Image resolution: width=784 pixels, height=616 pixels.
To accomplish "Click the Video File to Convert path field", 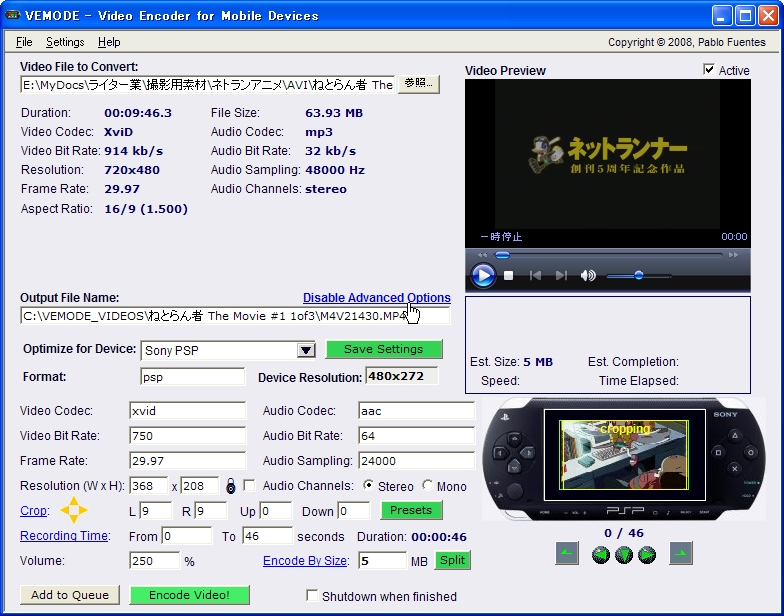I will tap(208, 84).
